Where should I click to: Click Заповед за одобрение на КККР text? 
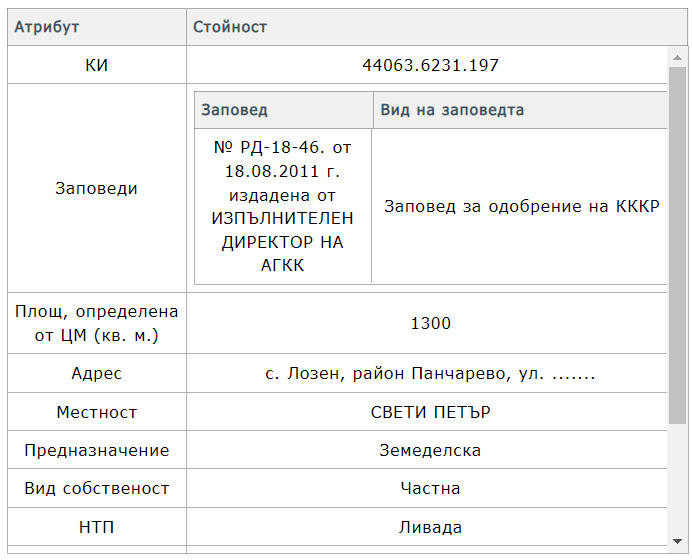coord(521,206)
